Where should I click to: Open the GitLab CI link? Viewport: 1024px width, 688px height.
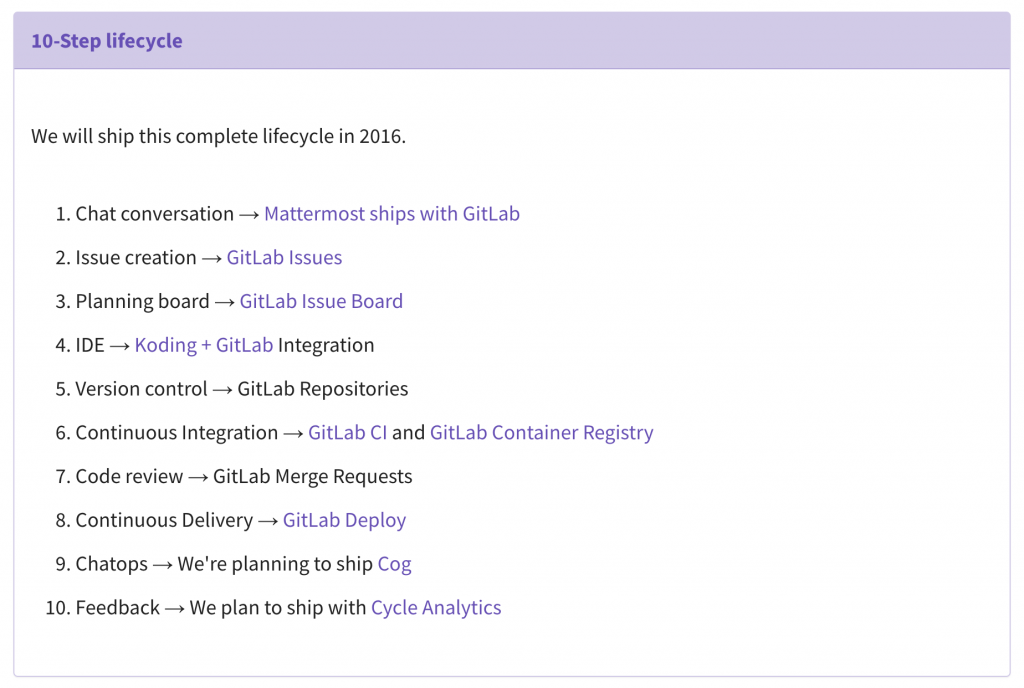(x=347, y=433)
